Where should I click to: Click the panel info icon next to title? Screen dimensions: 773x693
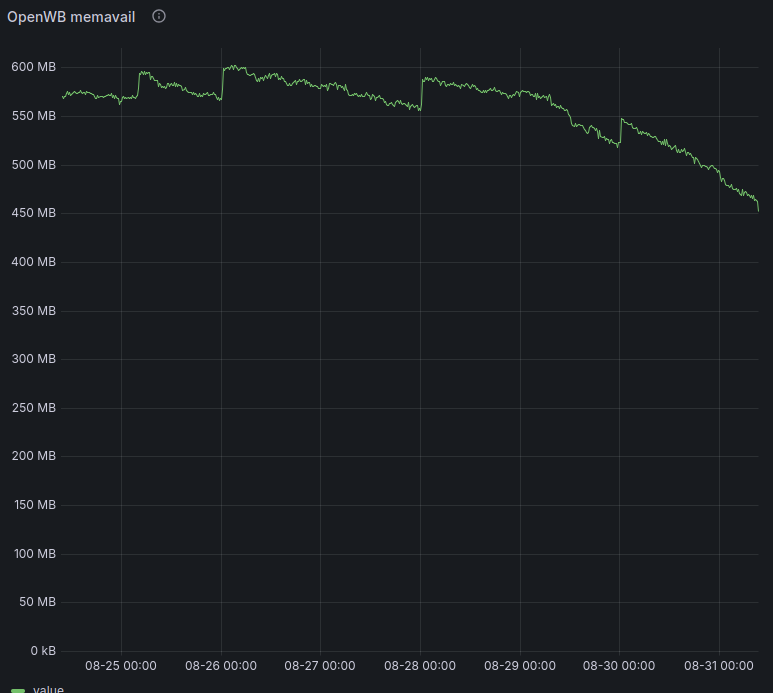(x=159, y=16)
